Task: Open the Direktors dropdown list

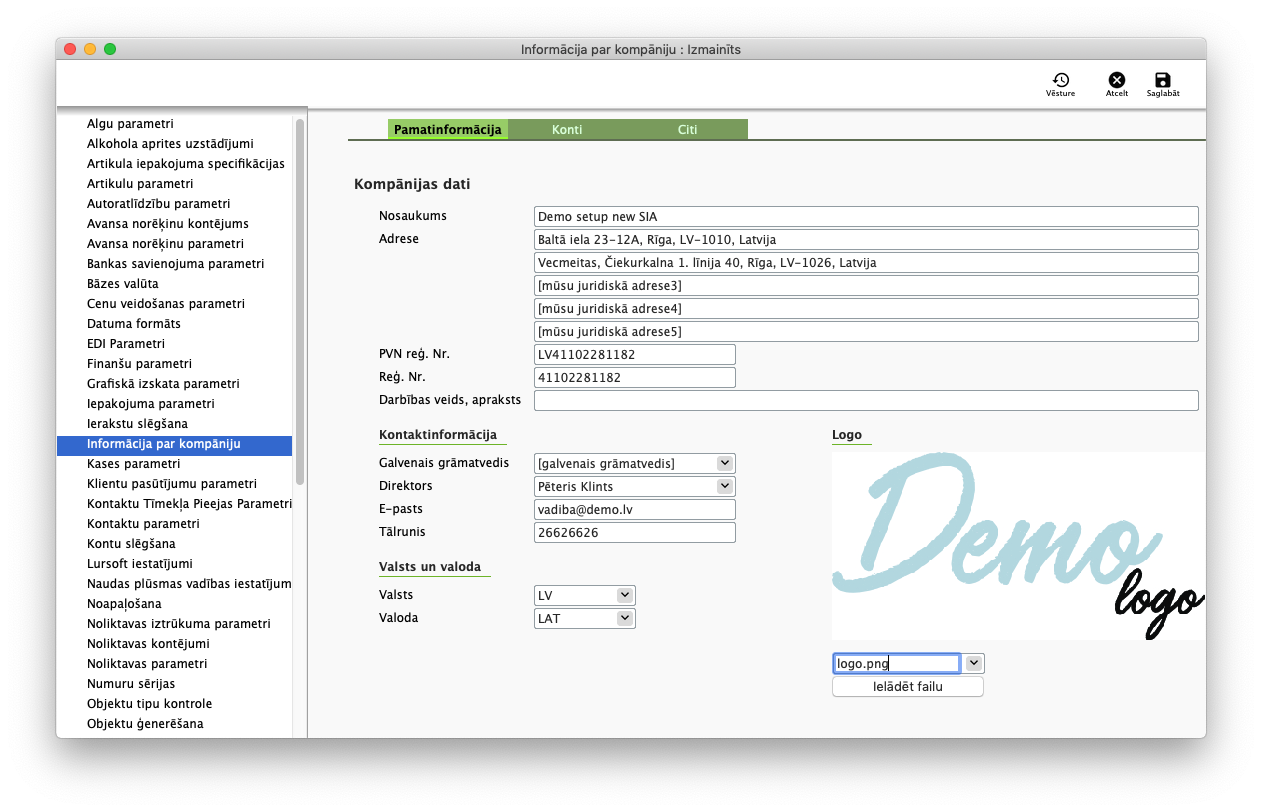Action: [725, 486]
